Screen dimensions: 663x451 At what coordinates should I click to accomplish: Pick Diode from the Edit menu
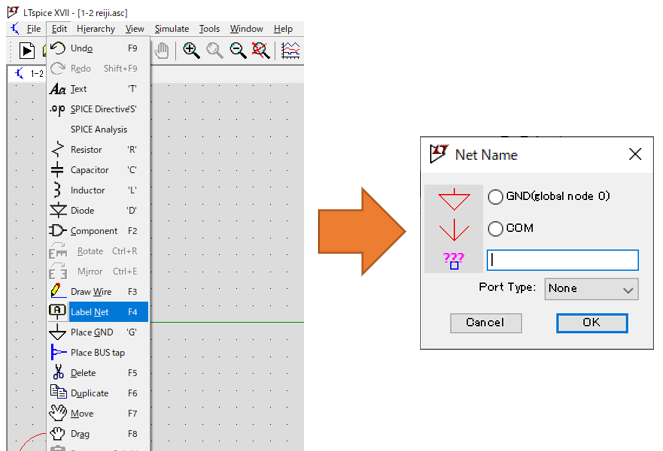pyautogui.click(x=99, y=210)
